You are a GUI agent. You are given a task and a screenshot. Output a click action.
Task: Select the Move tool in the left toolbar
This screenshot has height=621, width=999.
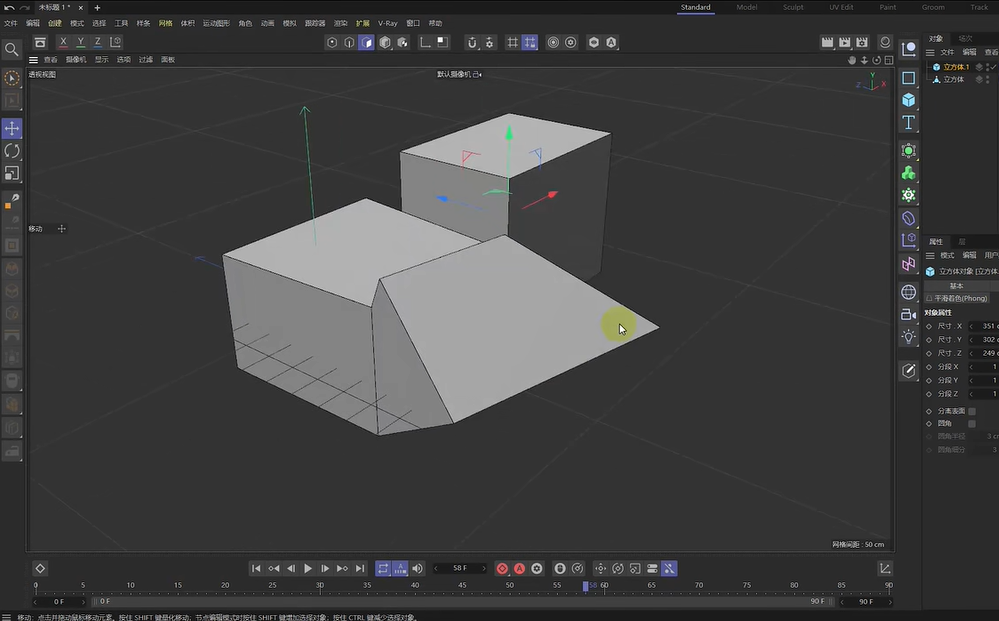12,128
